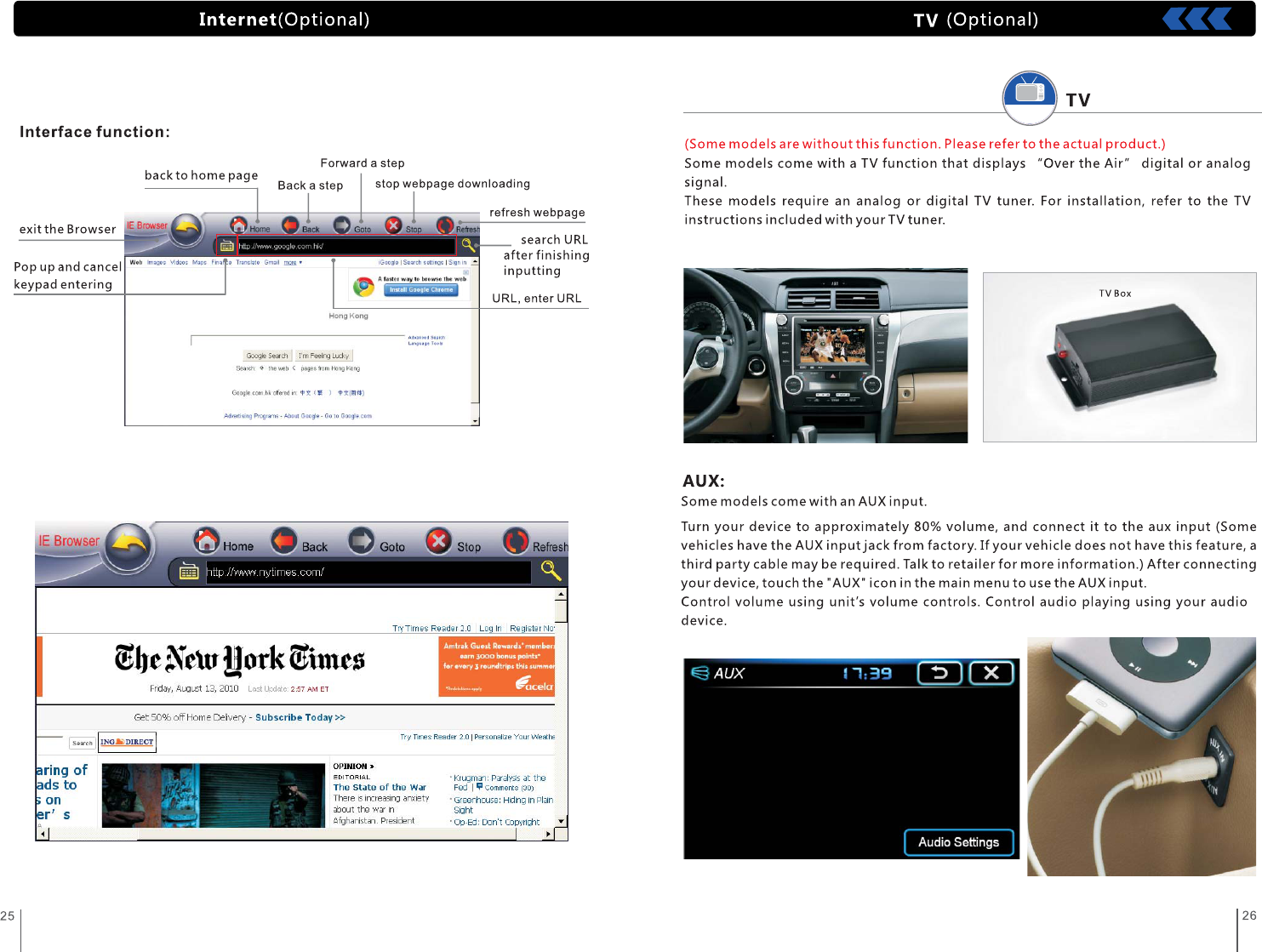
Task: Click Refresh icon in the nytimes.com browser
Action: click(x=516, y=540)
